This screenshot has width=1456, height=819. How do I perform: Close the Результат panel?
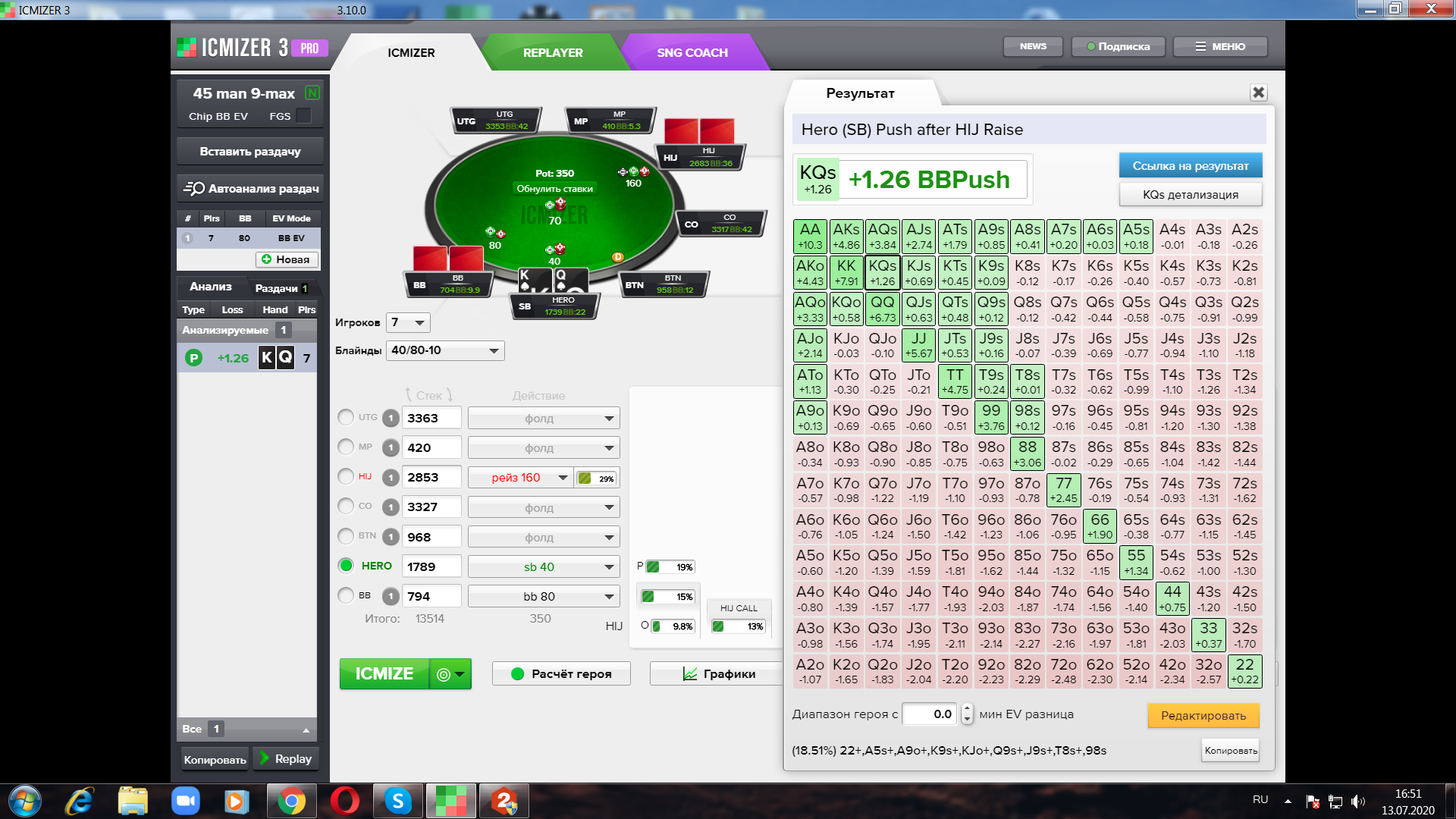coord(1258,93)
